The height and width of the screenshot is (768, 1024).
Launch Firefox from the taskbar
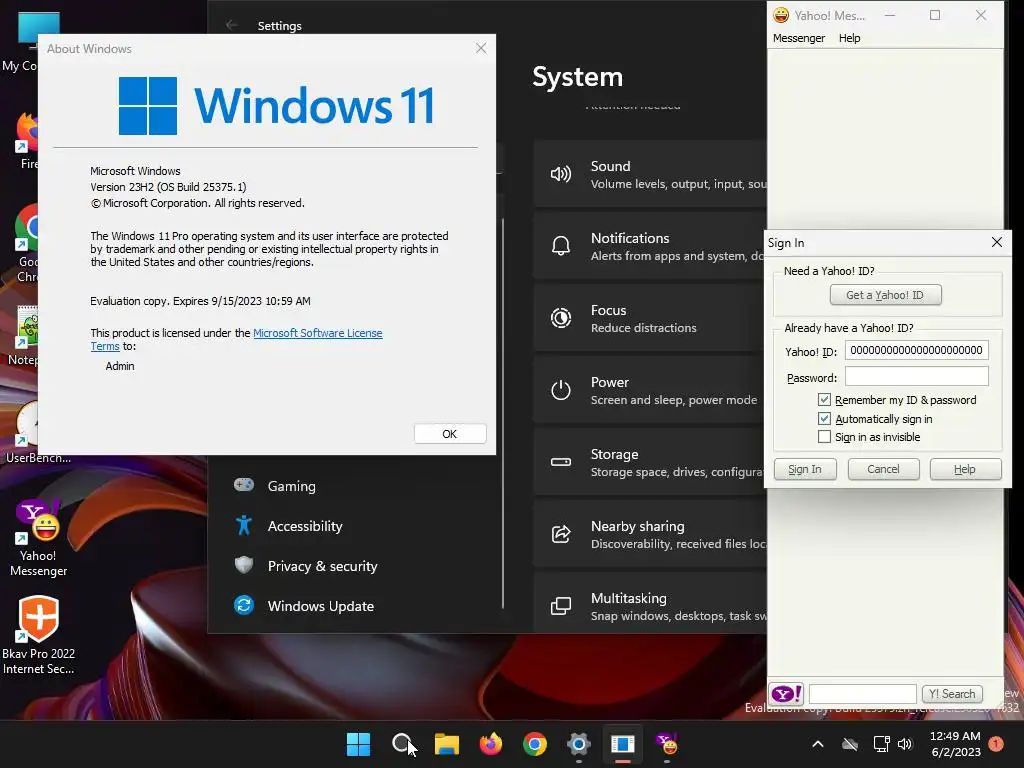pos(490,744)
